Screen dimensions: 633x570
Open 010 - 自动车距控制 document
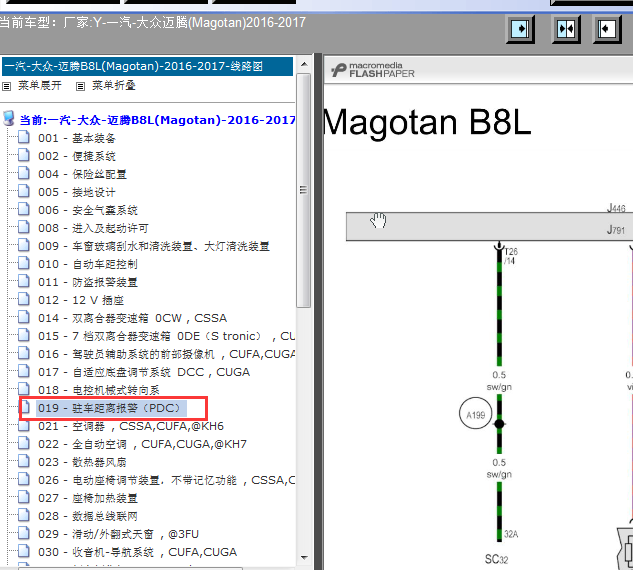(x=88, y=264)
